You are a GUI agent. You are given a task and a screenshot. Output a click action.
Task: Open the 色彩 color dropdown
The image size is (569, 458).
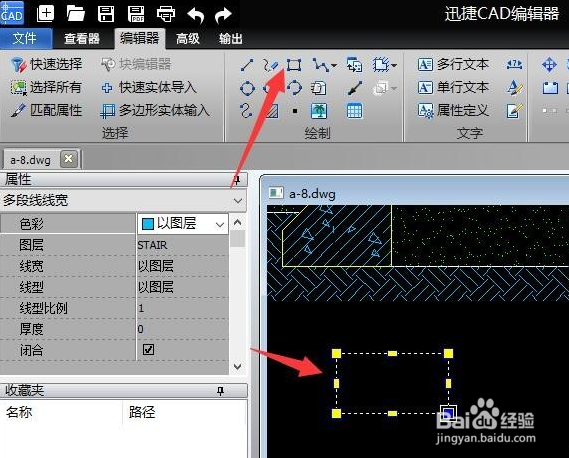pos(220,225)
